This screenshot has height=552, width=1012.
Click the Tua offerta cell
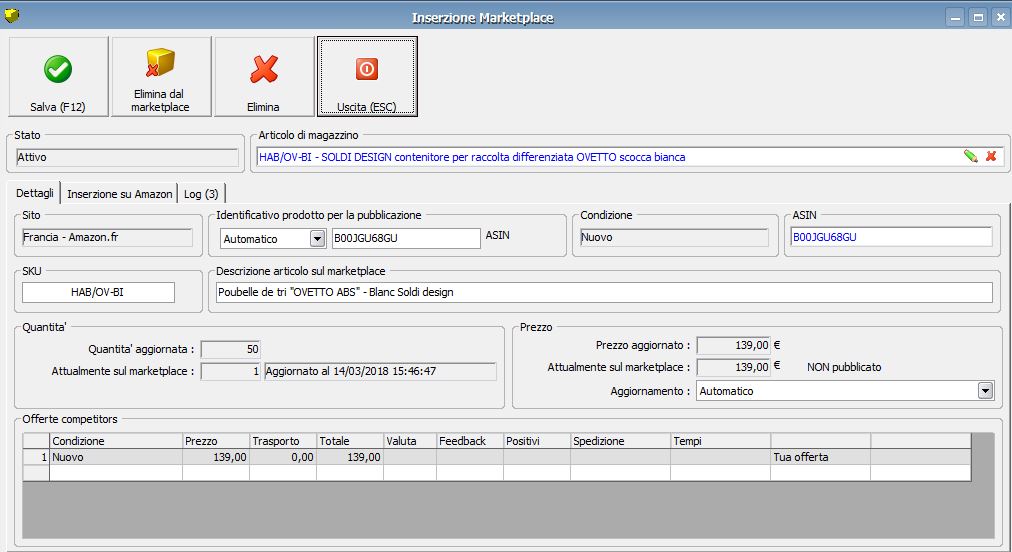821,457
